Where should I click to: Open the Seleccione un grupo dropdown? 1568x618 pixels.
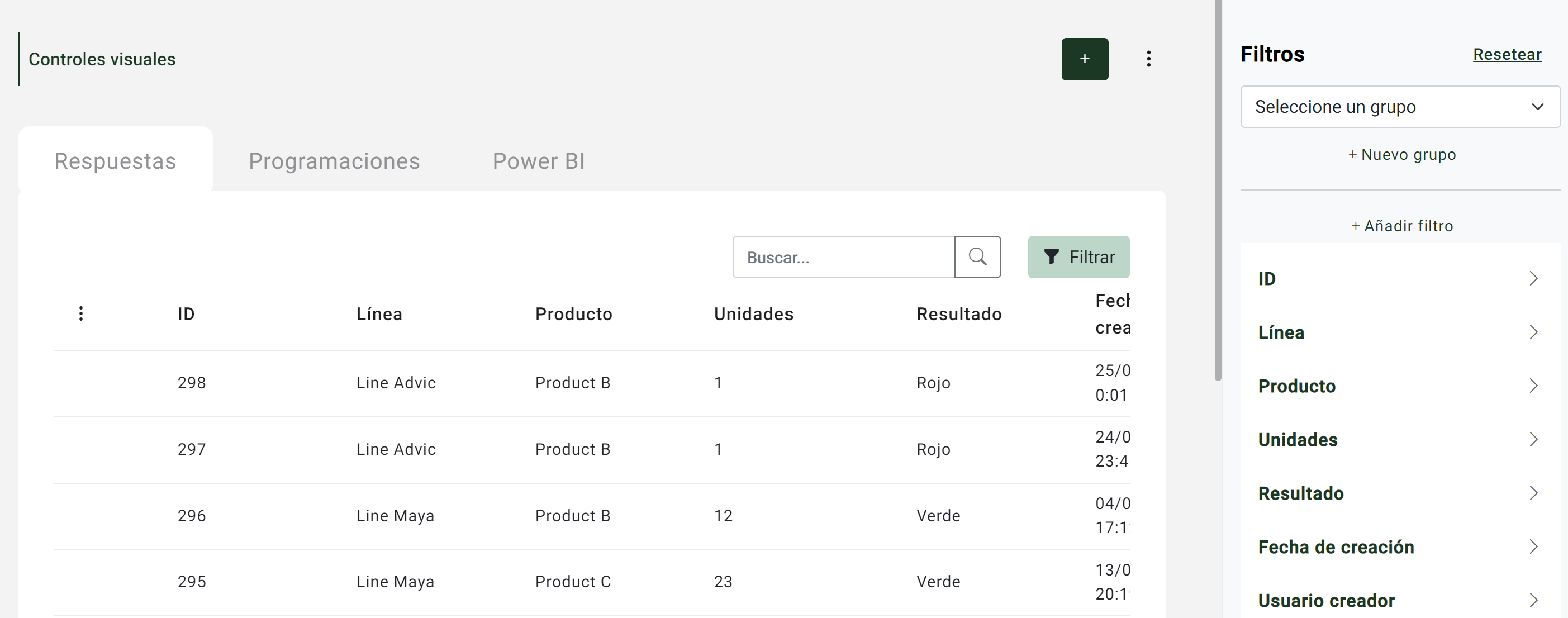pyautogui.click(x=1400, y=107)
